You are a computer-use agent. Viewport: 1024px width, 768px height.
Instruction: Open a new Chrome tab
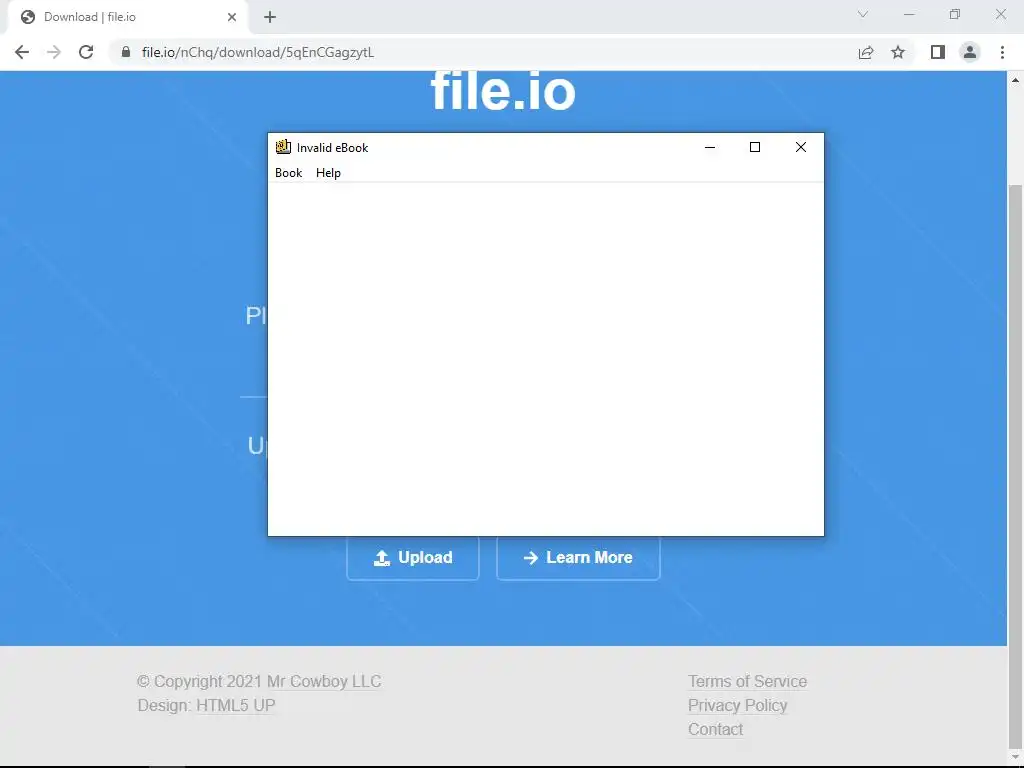pos(270,17)
